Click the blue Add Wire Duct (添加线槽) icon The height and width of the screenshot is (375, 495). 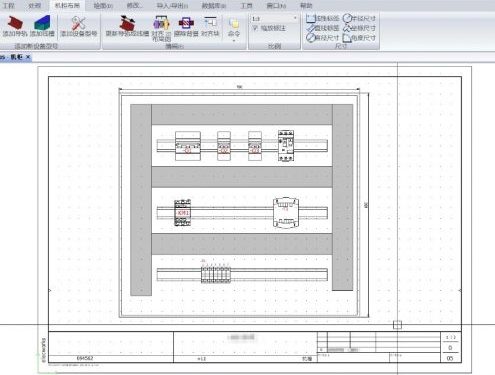[42, 23]
